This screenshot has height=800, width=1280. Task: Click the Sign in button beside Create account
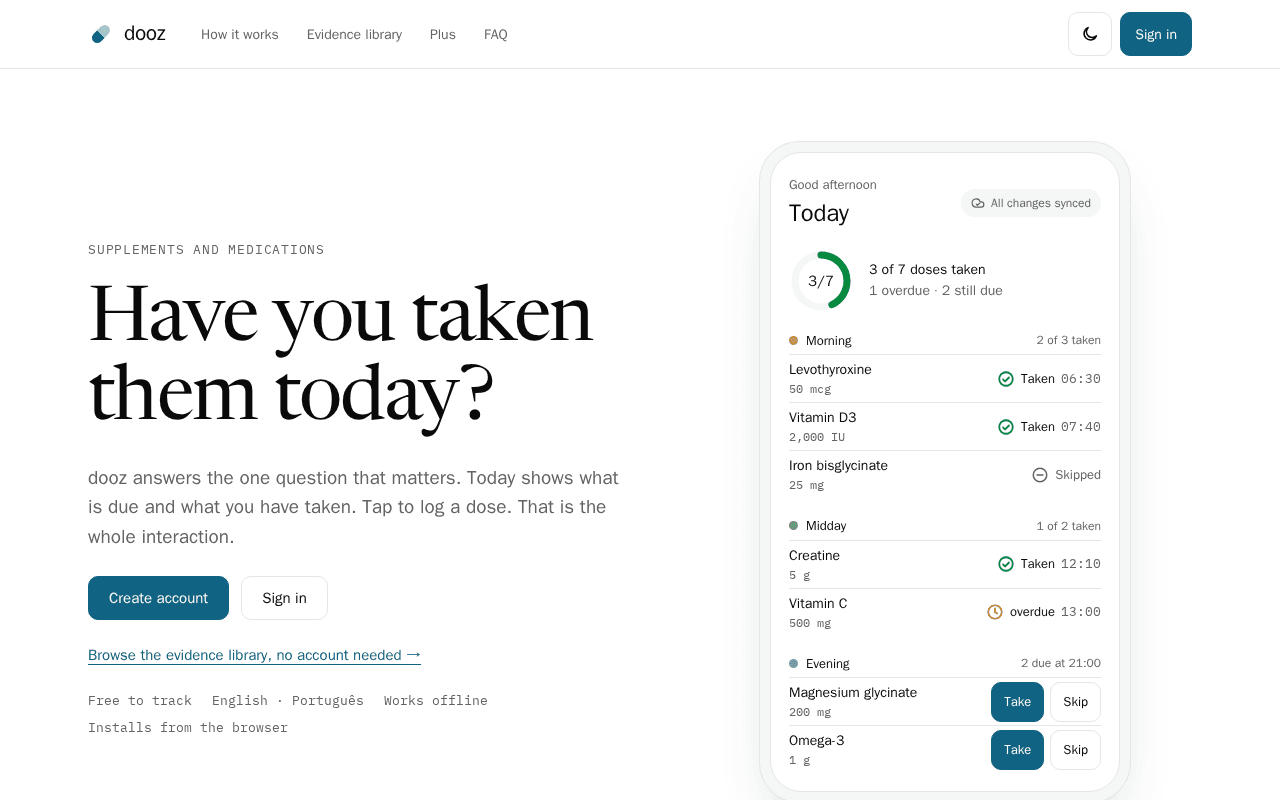[284, 598]
